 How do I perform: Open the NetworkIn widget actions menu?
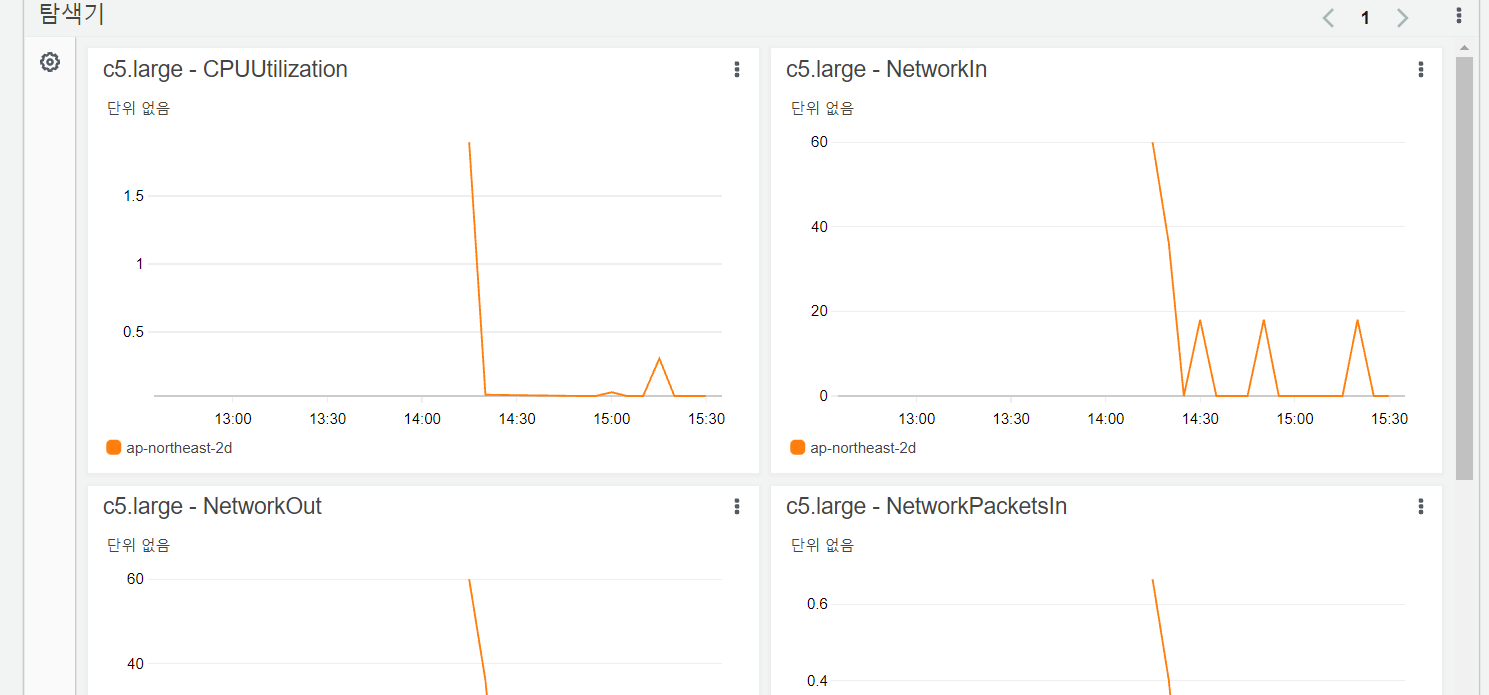[1420, 69]
